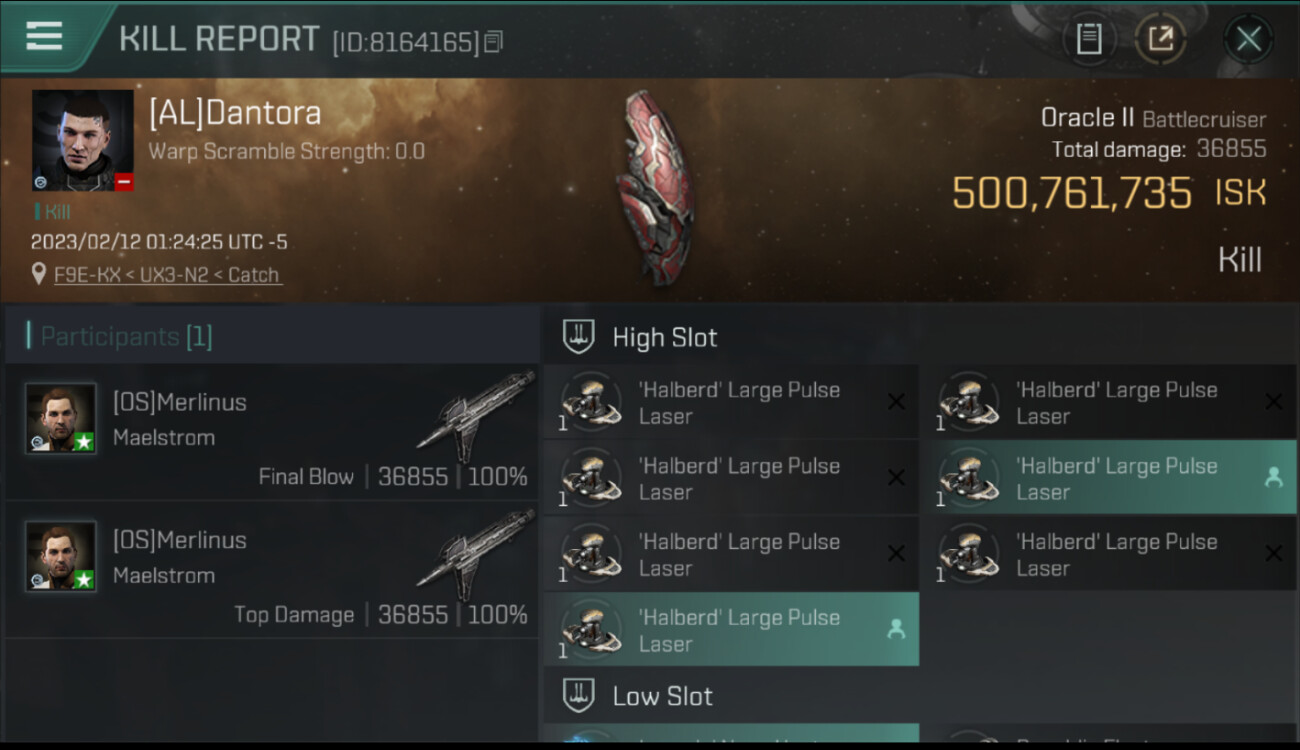1300x750 pixels.
Task: Click the location pin icon
Action: pyautogui.click(x=39, y=274)
